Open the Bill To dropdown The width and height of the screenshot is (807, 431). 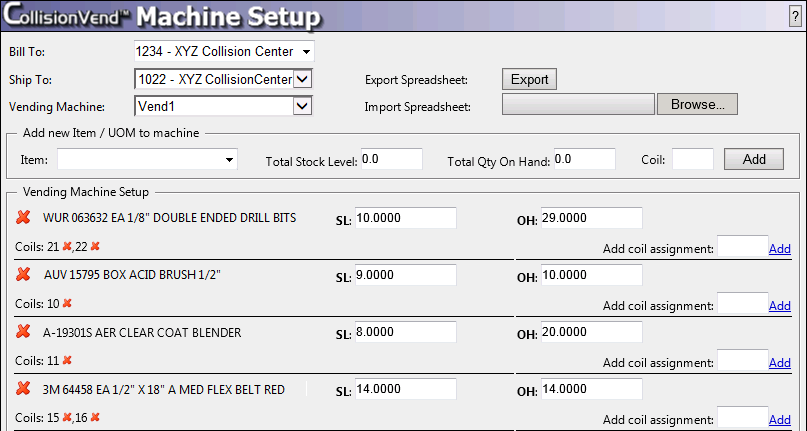(306, 51)
